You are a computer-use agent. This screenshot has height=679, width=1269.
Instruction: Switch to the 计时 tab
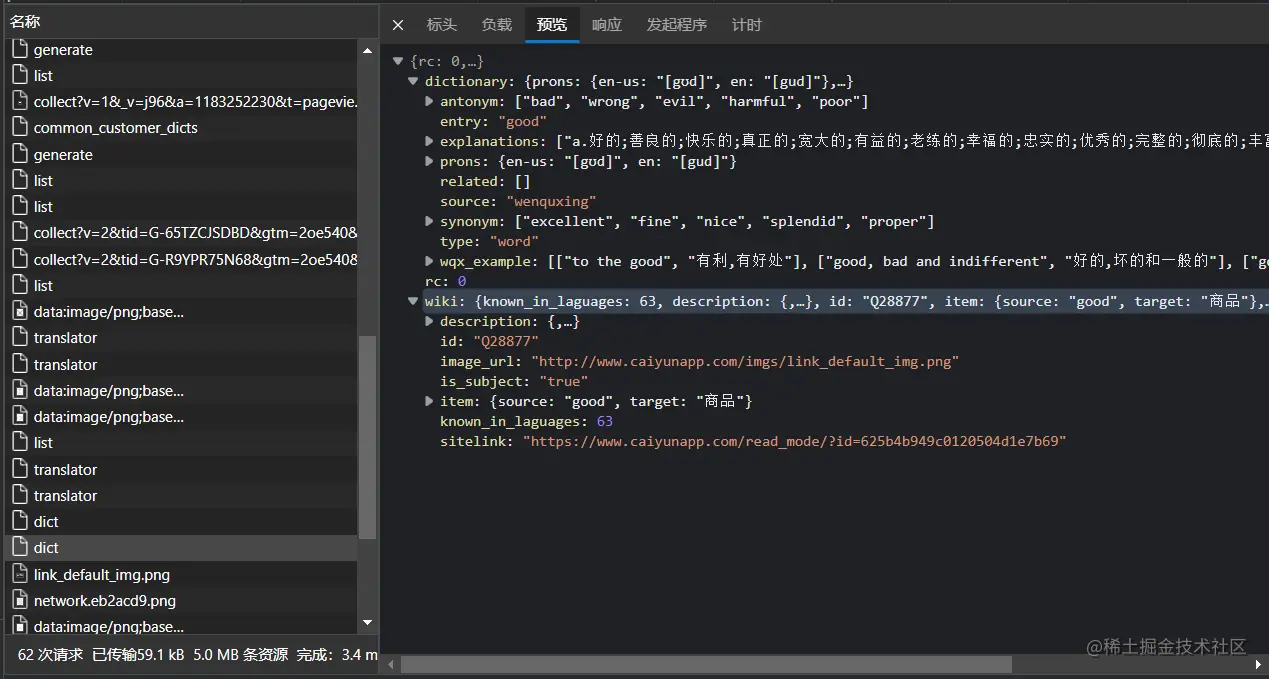pyautogui.click(x=746, y=25)
